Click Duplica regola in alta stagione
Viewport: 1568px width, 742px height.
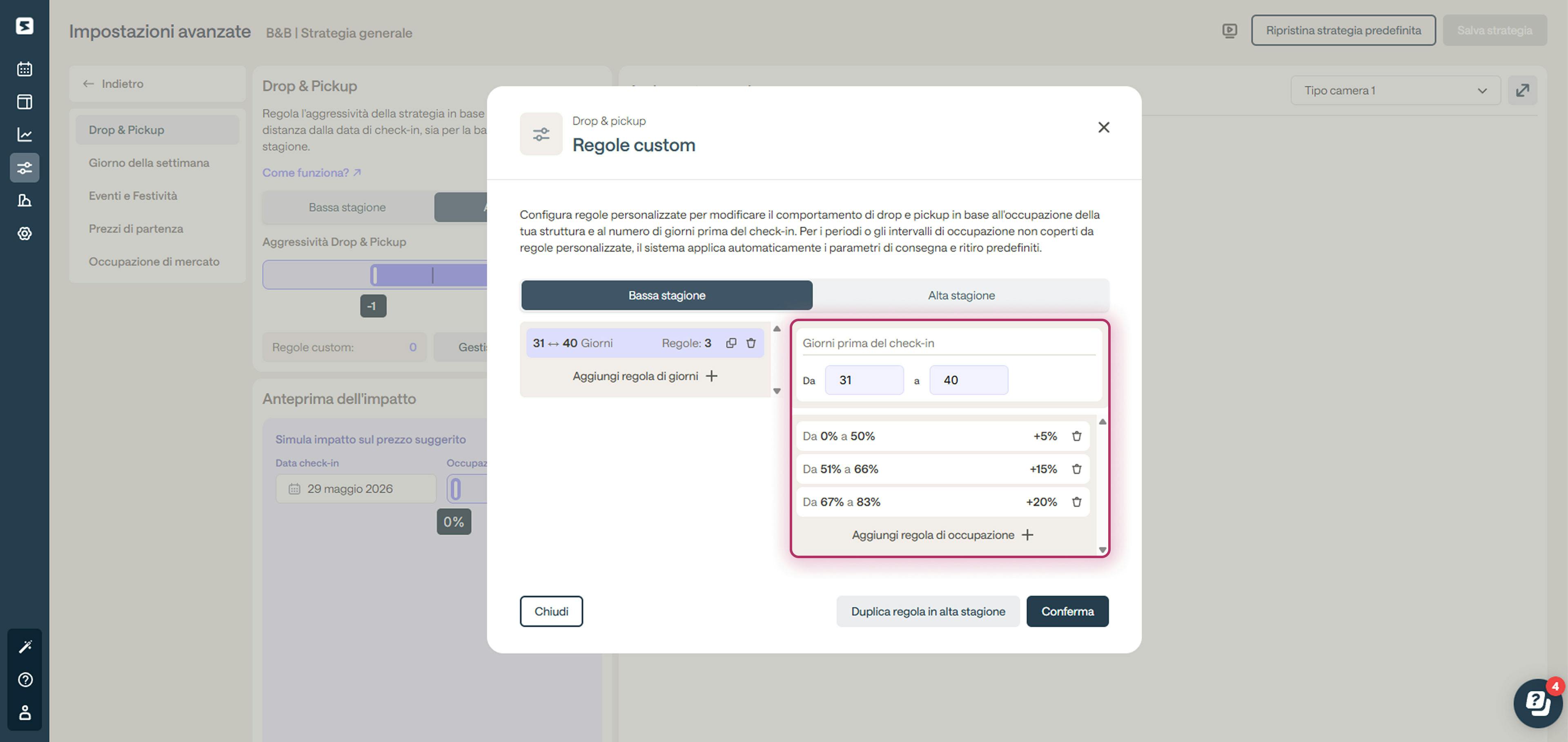[x=928, y=611]
